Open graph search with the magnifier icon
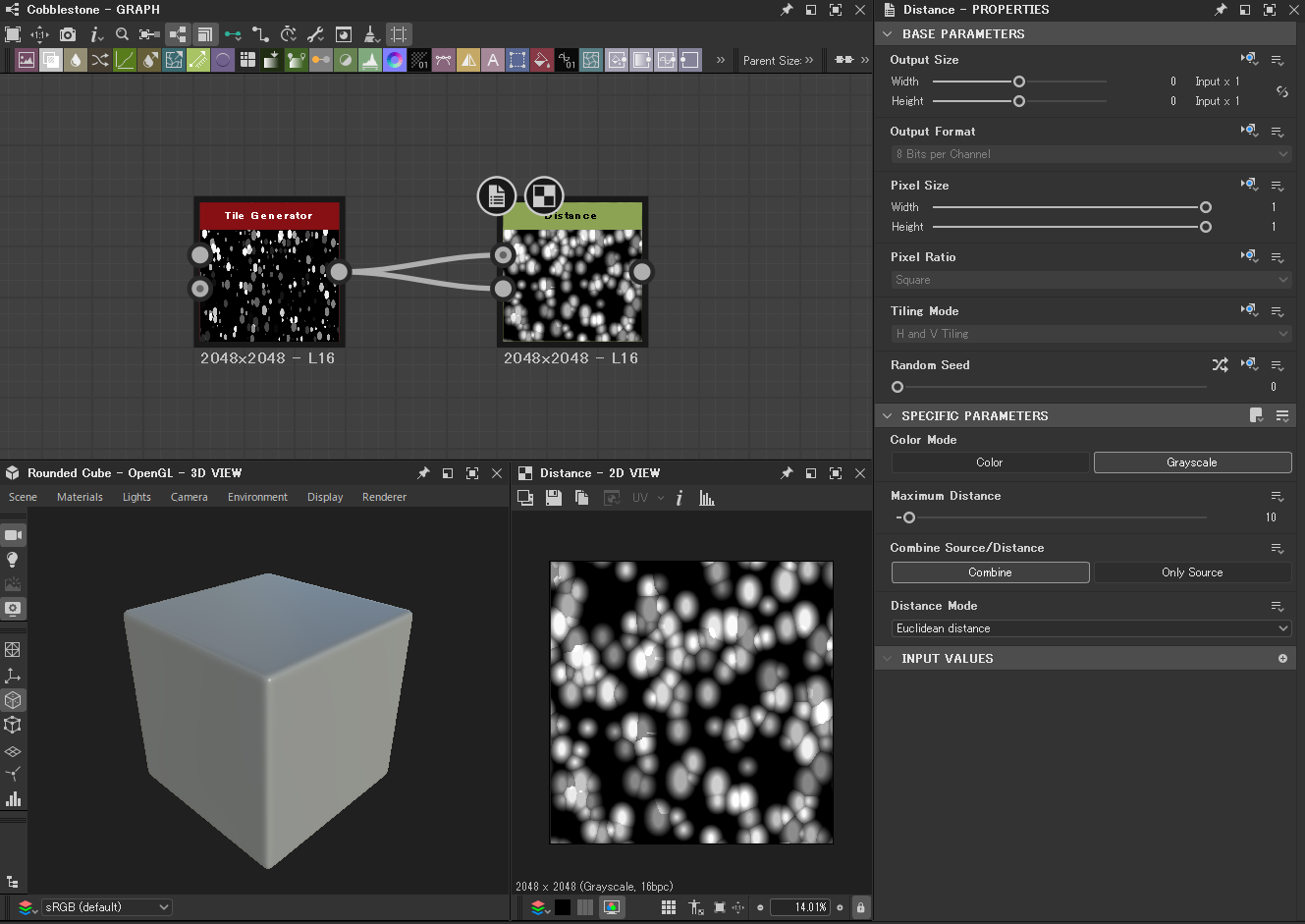This screenshot has width=1305, height=924. click(122, 33)
